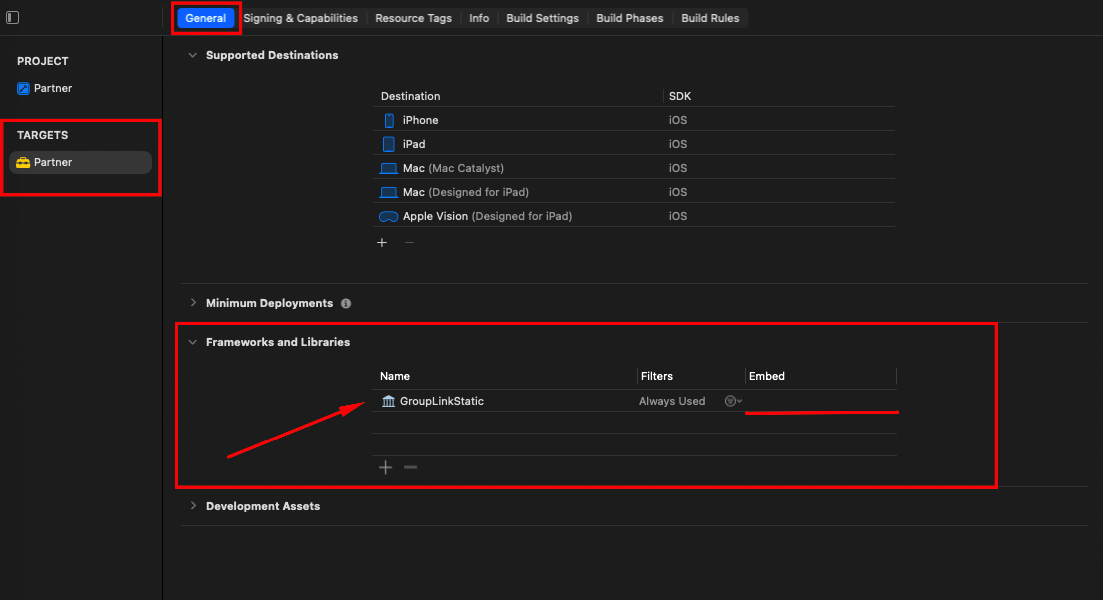Viewport: 1103px width, 600px height.
Task: Select the Partner project label
Action: point(53,89)
